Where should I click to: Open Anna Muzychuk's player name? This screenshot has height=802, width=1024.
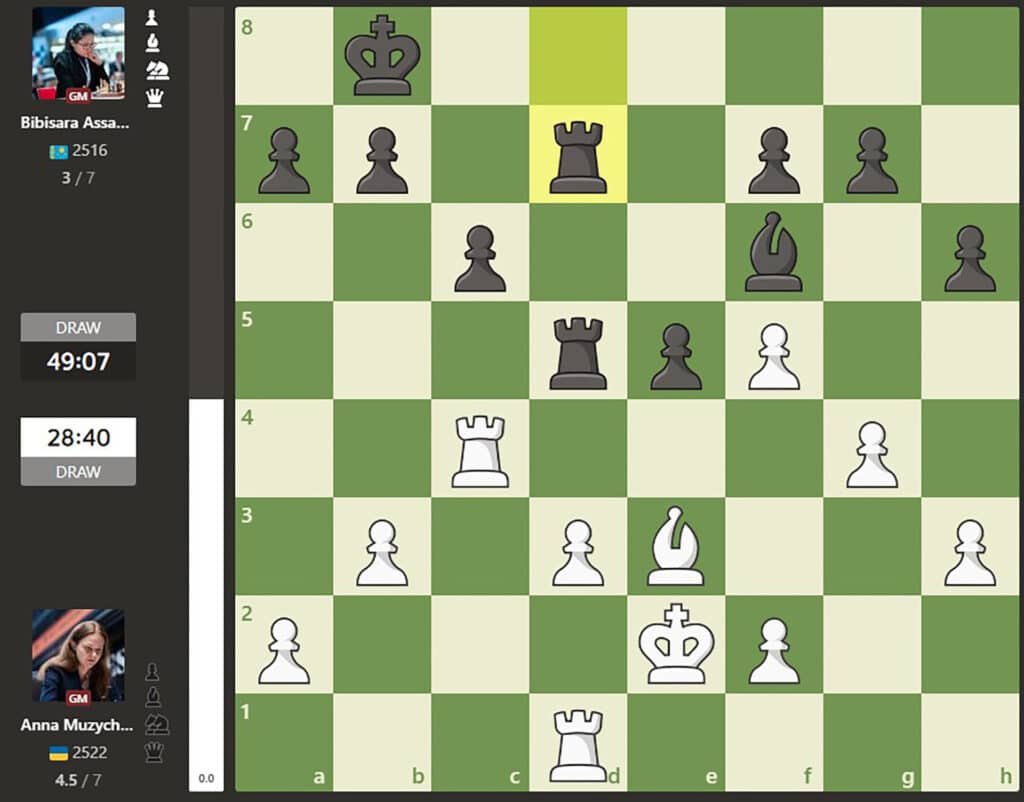[x=75, y=725]
